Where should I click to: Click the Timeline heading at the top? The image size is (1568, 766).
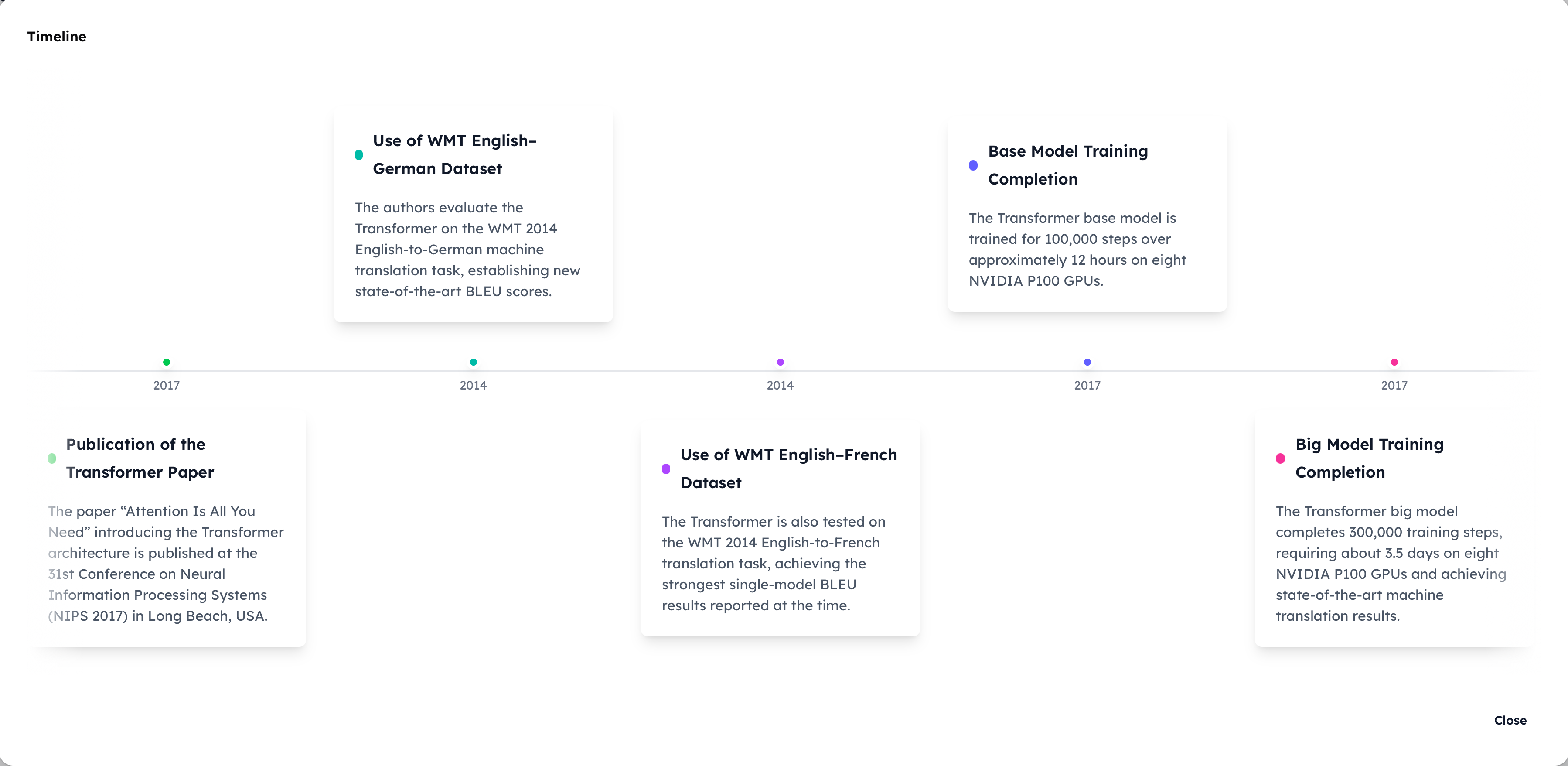(x=57, y=37)
